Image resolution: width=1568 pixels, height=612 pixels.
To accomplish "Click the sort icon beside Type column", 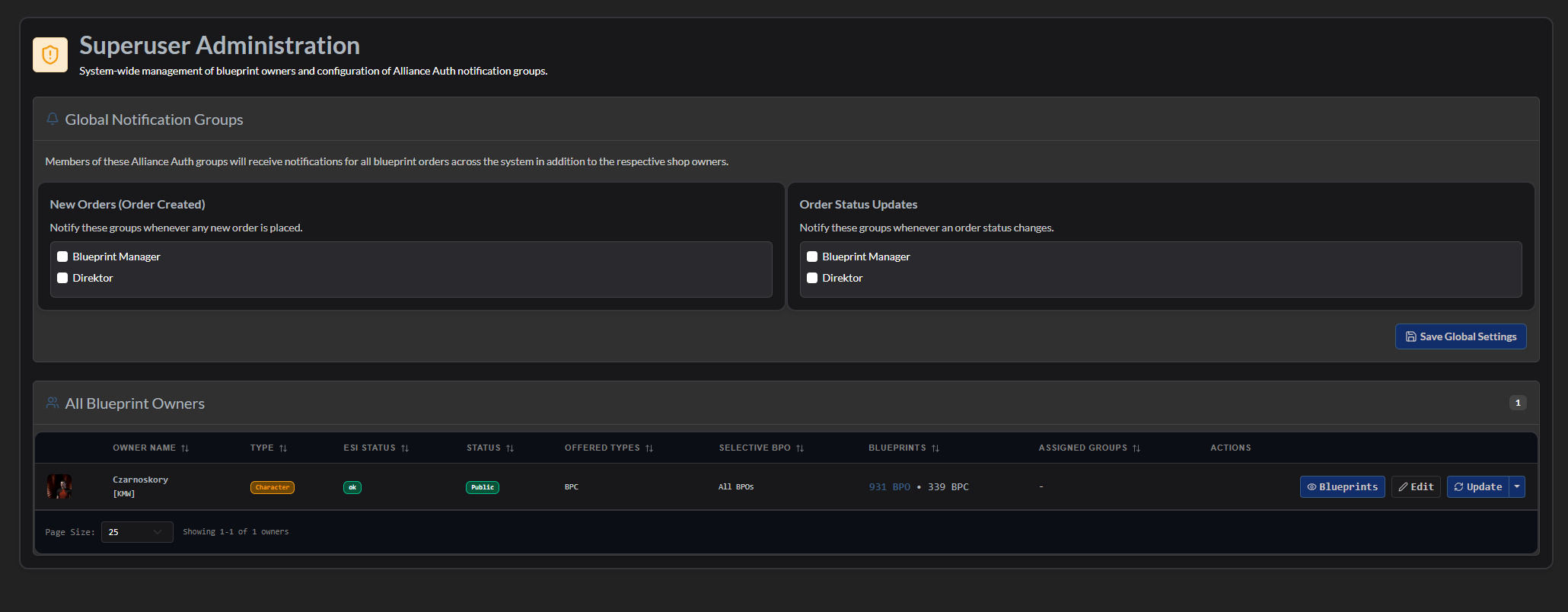I will point(283,448).
